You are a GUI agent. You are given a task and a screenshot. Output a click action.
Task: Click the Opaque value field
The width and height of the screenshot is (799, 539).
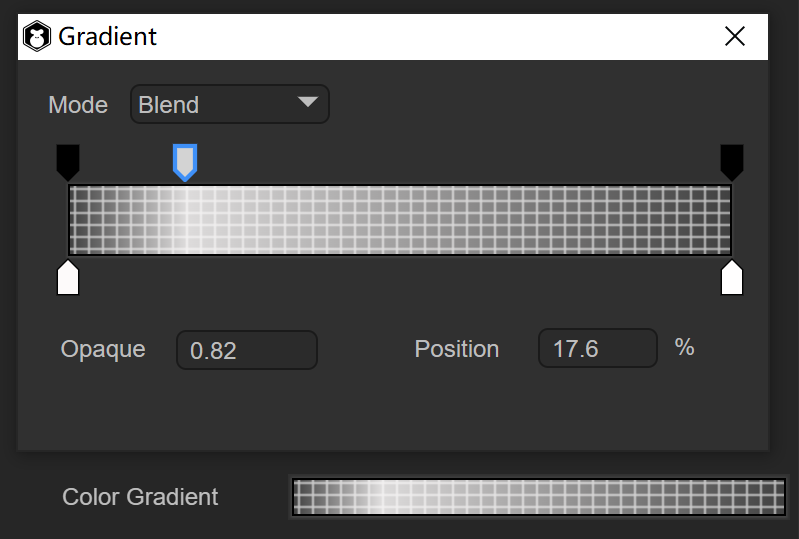click(x=247, y=350)
